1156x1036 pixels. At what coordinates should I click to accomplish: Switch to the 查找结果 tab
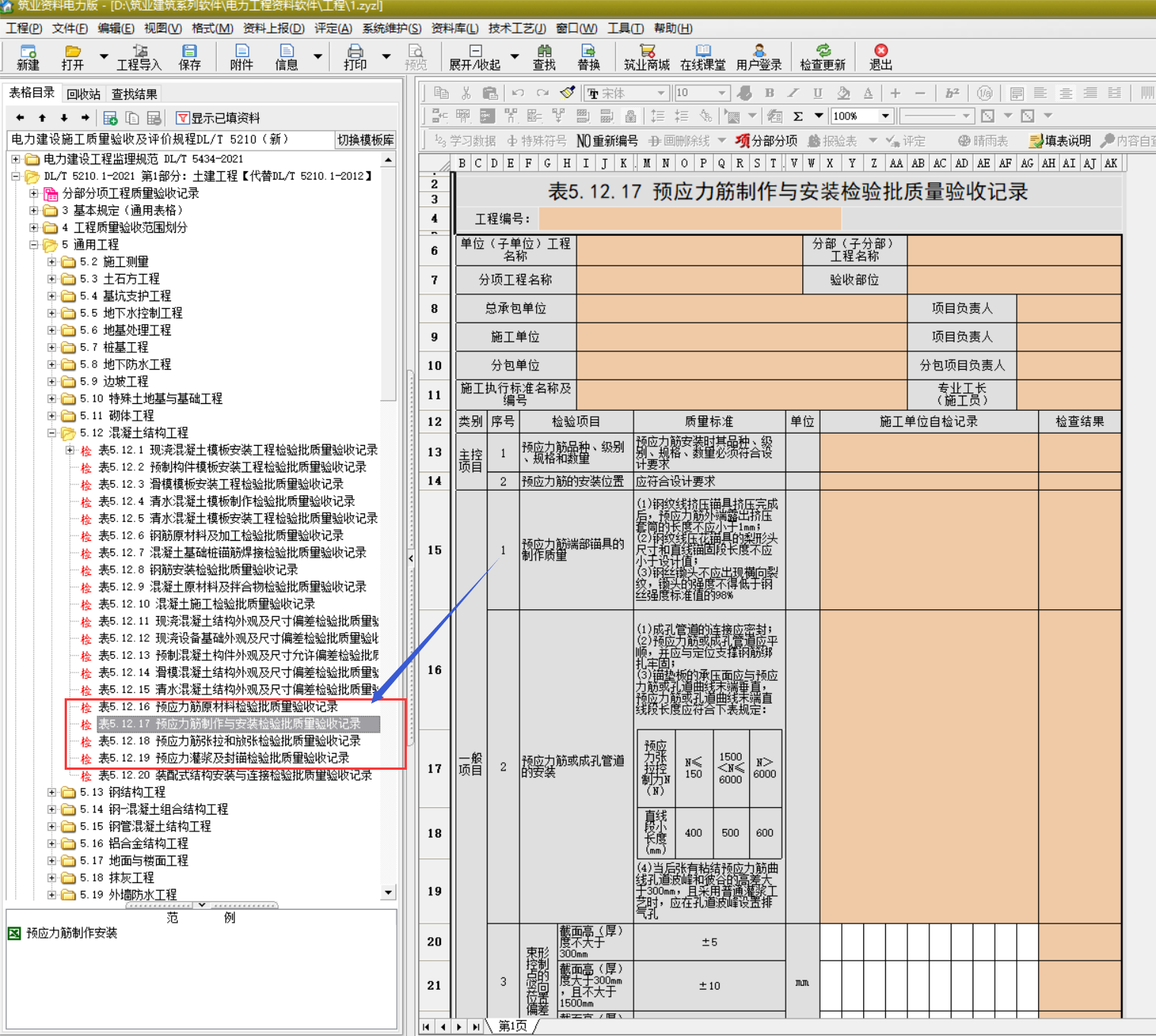[x=135, y=94]
